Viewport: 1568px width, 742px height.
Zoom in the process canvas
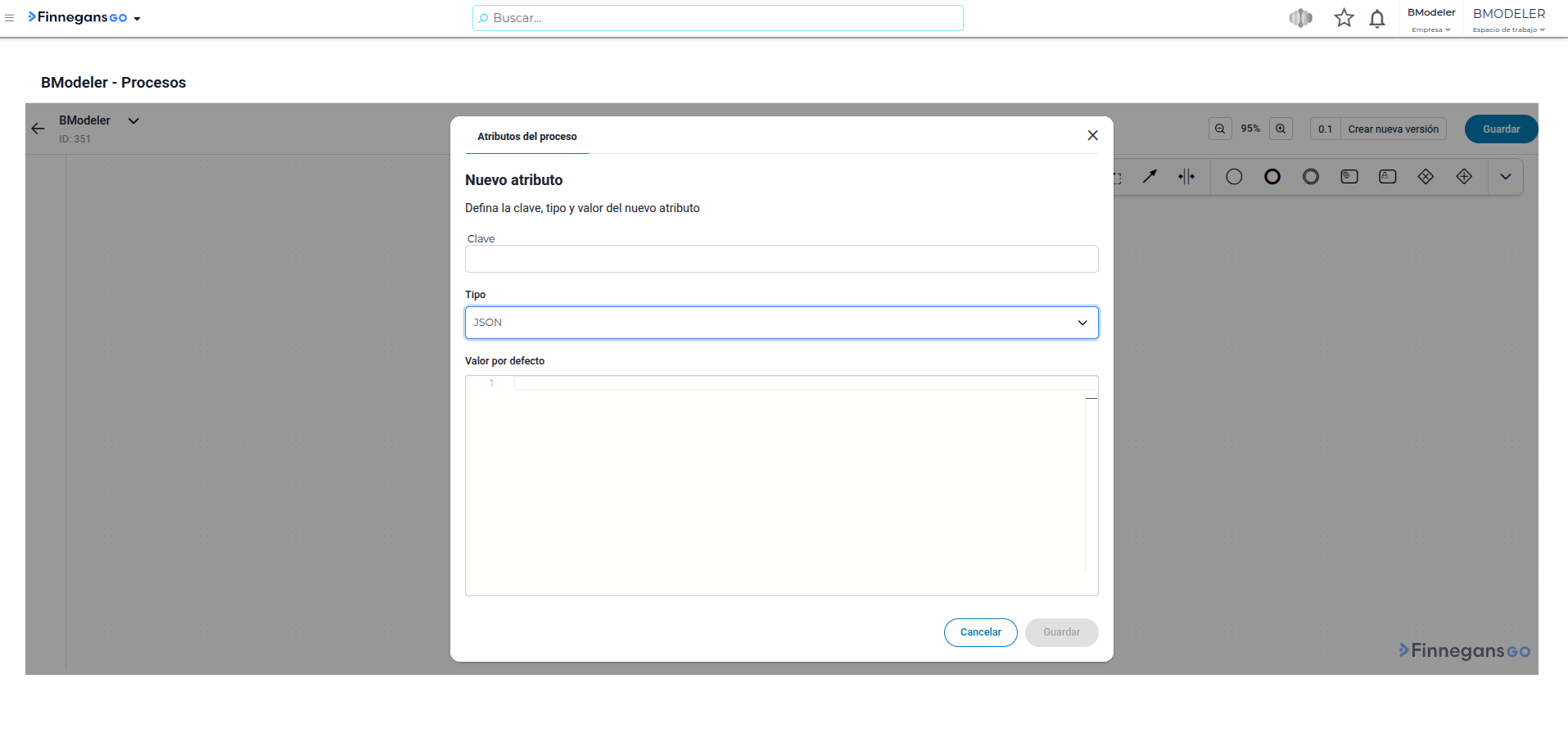[x=1281, y=129]
